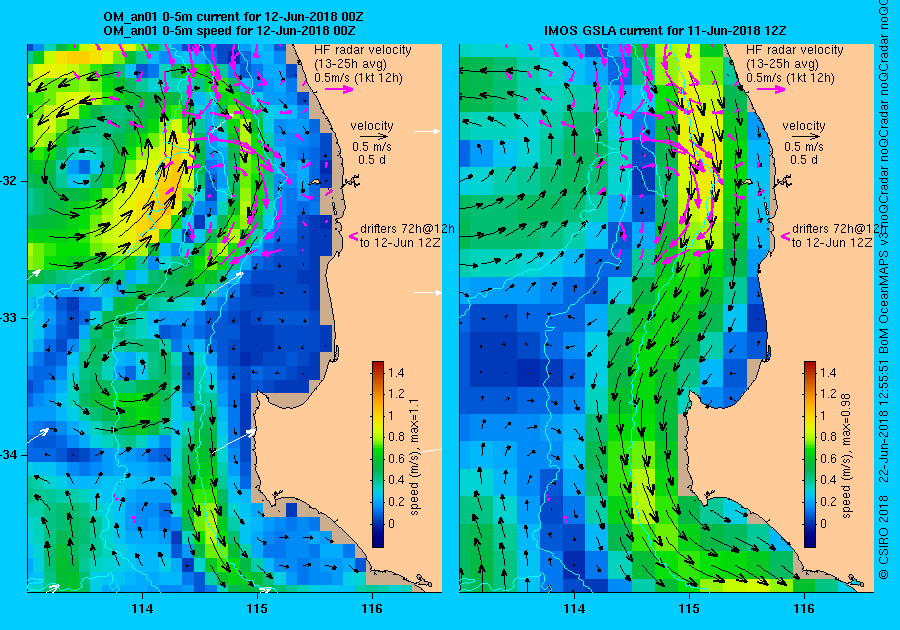
Task: Click "to 12-Jun 12Z" text on right map
Action: pos(832,243)
